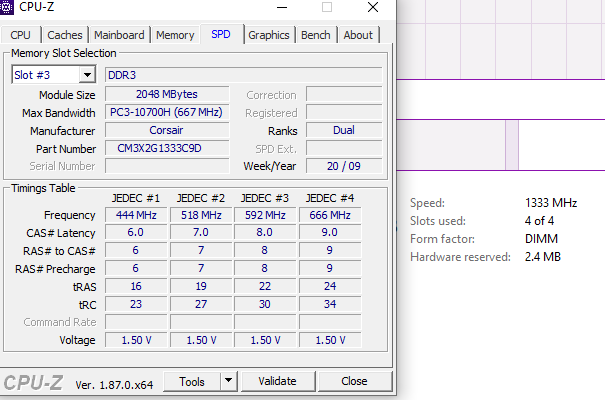Close CPU-Z with the title bar X

(372, 8)
